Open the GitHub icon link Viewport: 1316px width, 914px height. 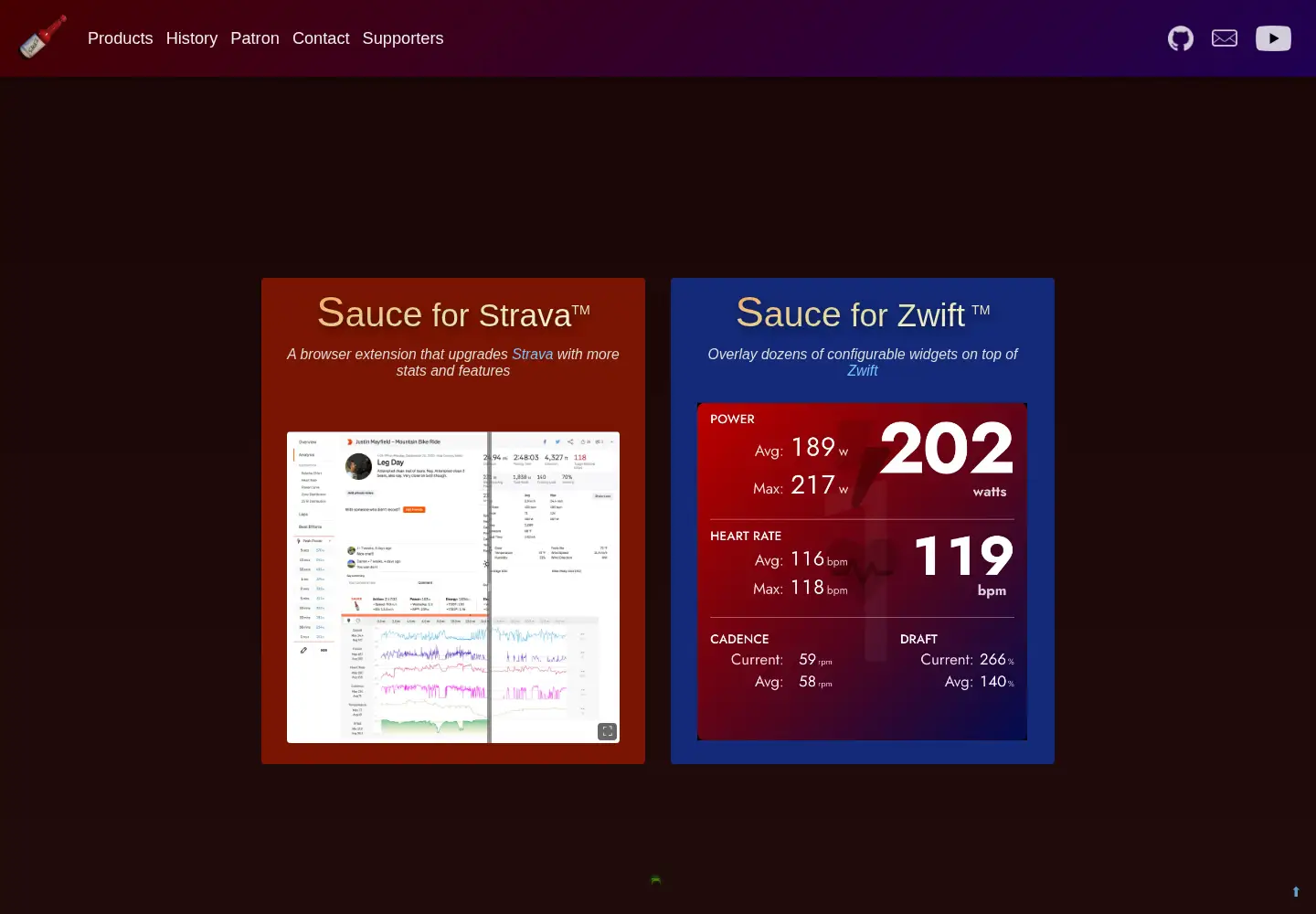tap(1181, 38)
